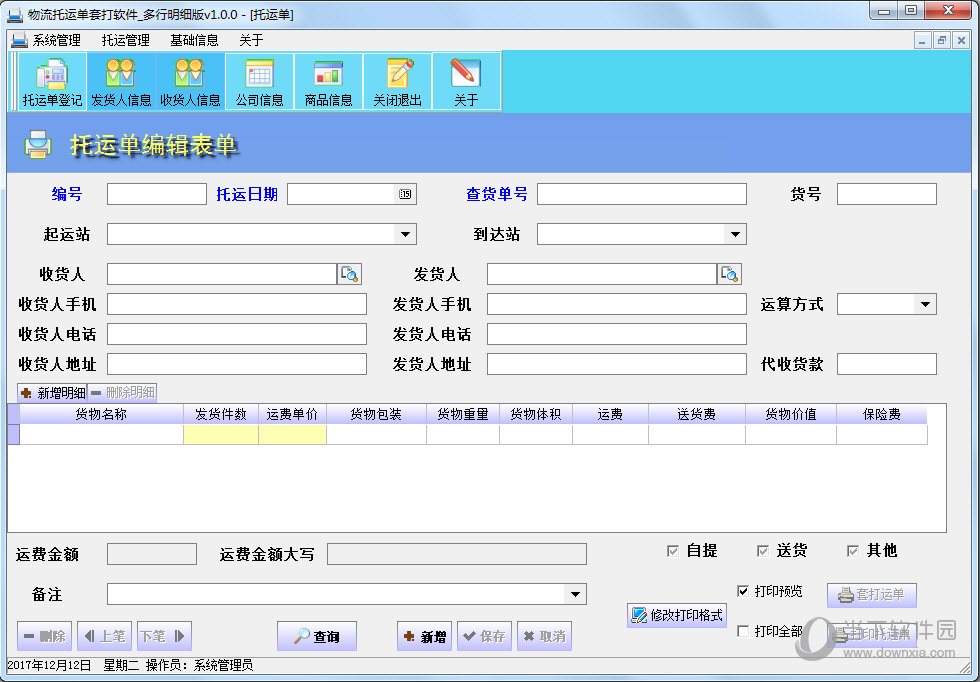The height and width of the screenshot is (682, 980).
Task: Toggle the 打印预览 checkbox
Action: tap(743, 591)
